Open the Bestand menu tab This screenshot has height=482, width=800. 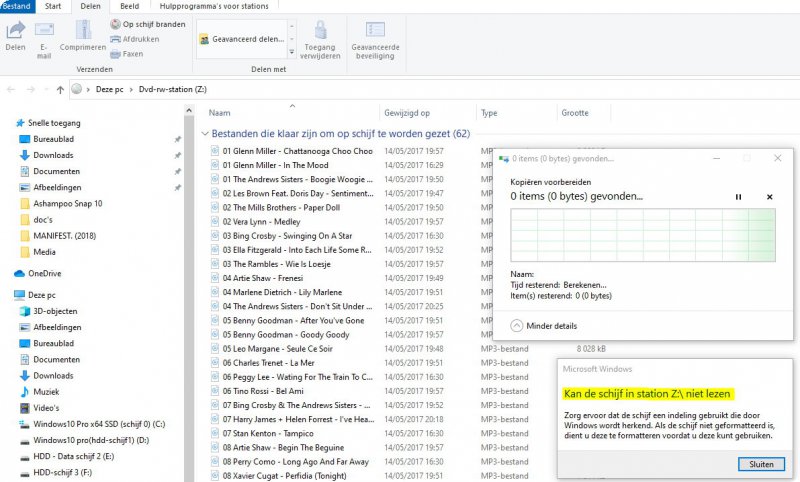[17, 6]
